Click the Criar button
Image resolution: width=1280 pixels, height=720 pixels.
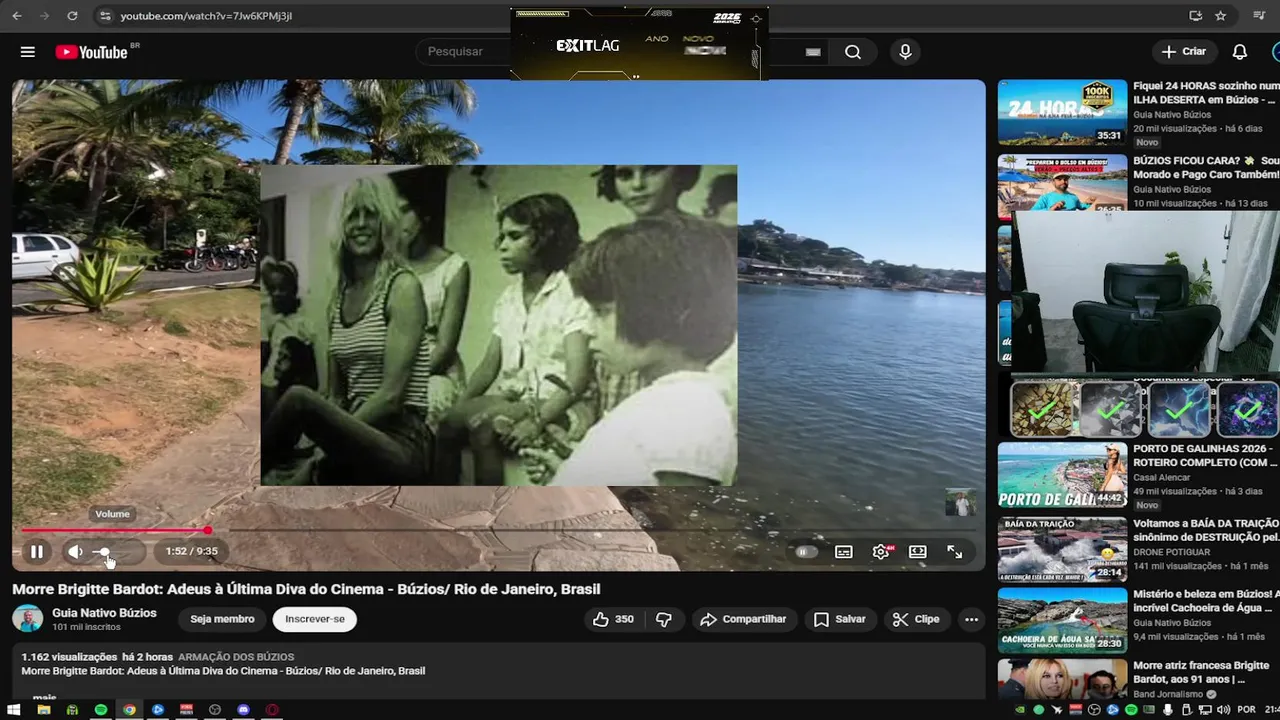pyautogui.click(x=1184, y=52)
